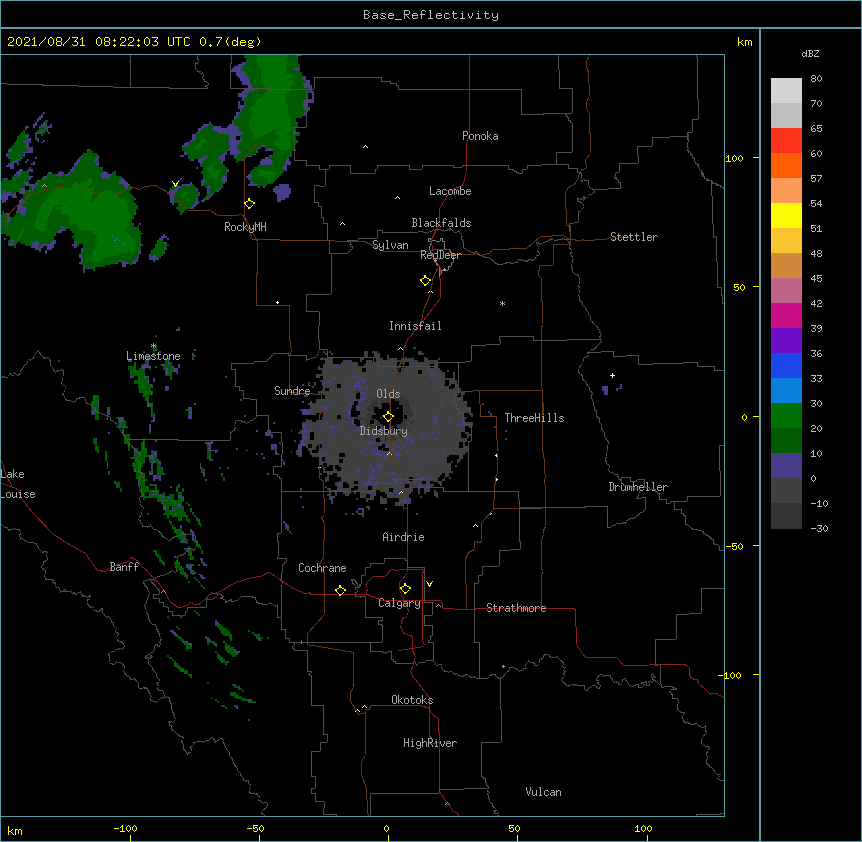
Task: Click the timestamp 2021/08/31 08:22:03 UTC
Action: [x=99, y=42]
